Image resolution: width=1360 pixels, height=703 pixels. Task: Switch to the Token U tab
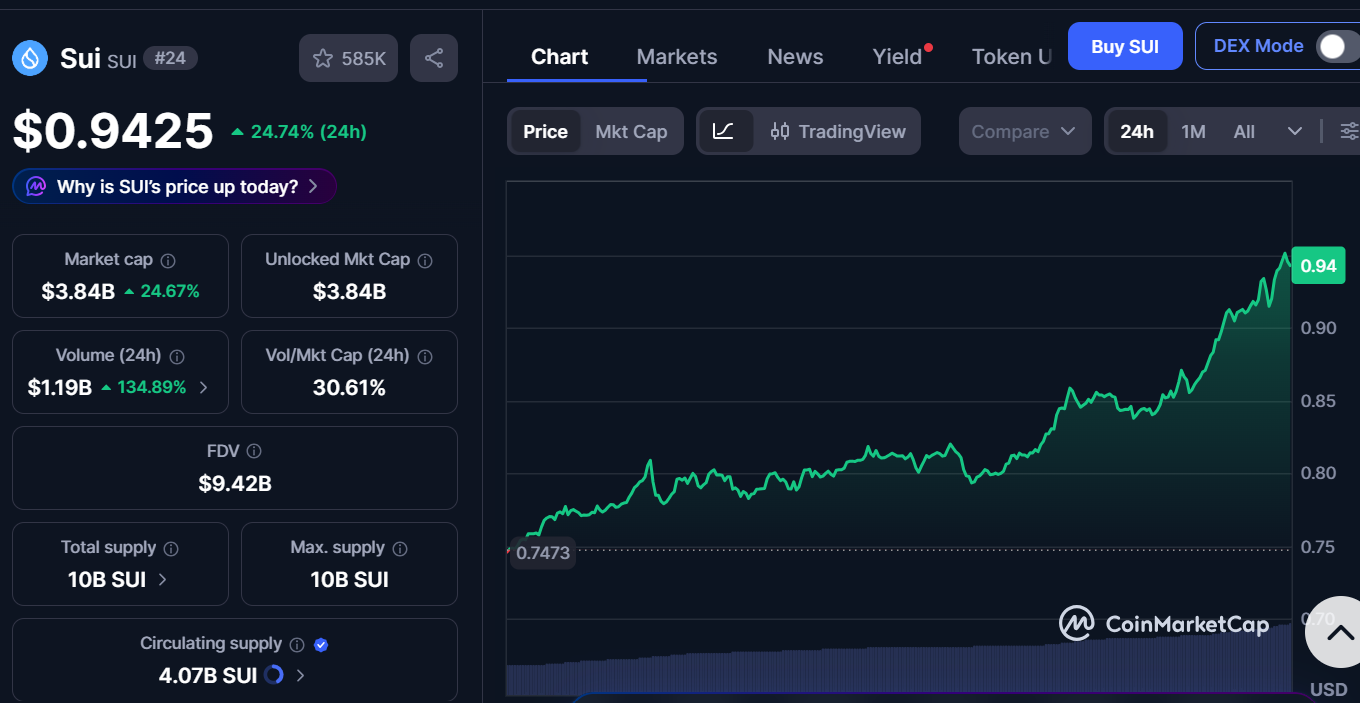[1012, 57]
